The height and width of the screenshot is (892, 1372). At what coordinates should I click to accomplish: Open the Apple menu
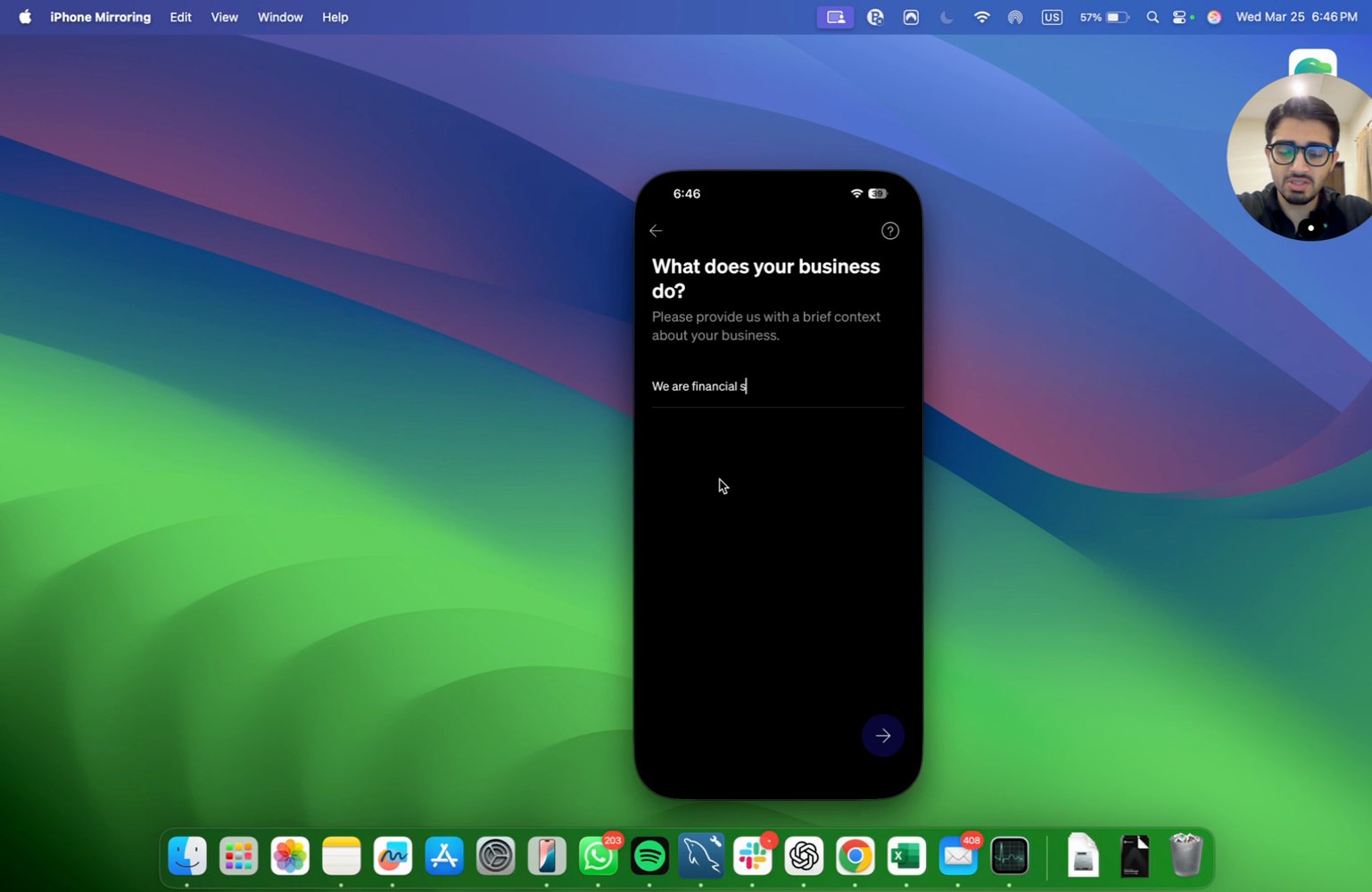pyautogui.click(x=25, y=17)
